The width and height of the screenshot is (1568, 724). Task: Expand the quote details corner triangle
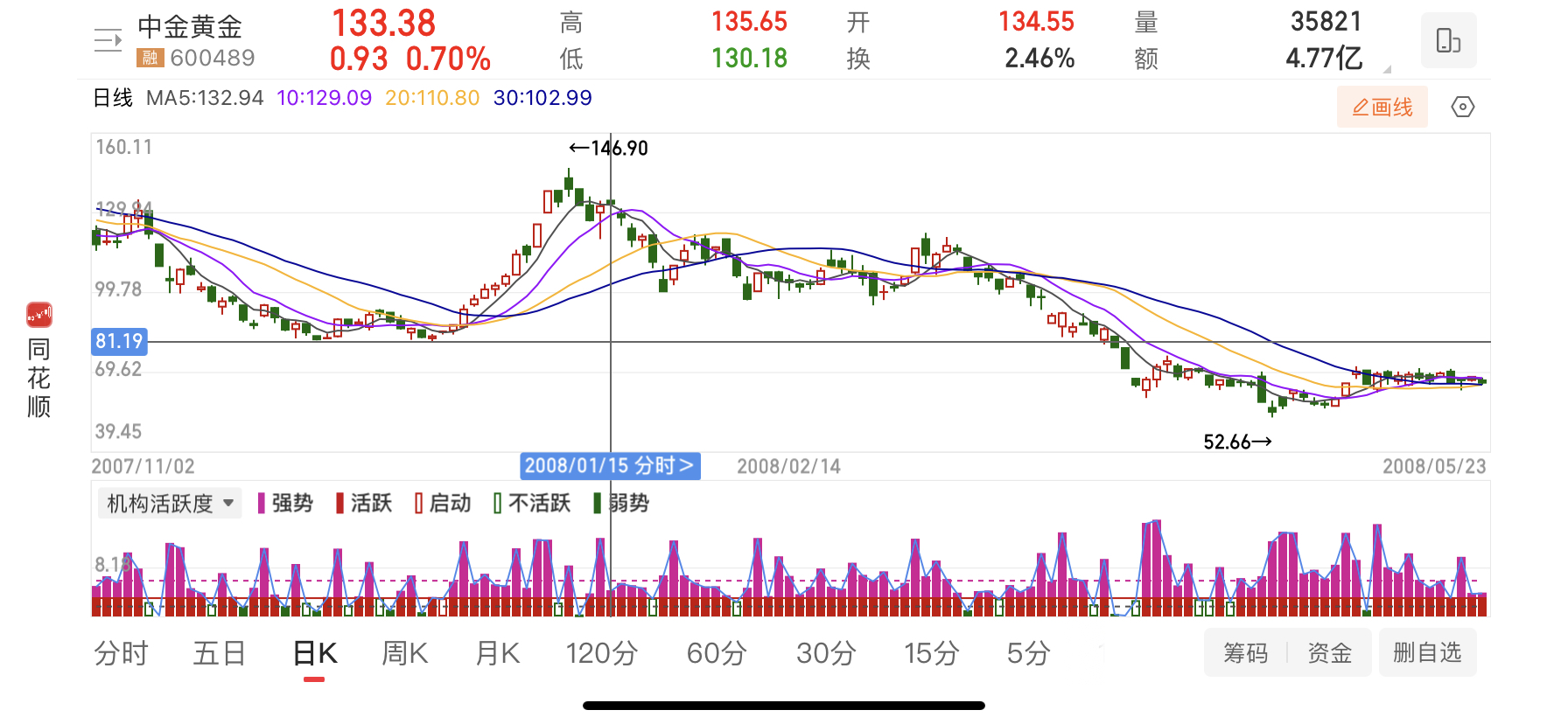click(1387, 68)
